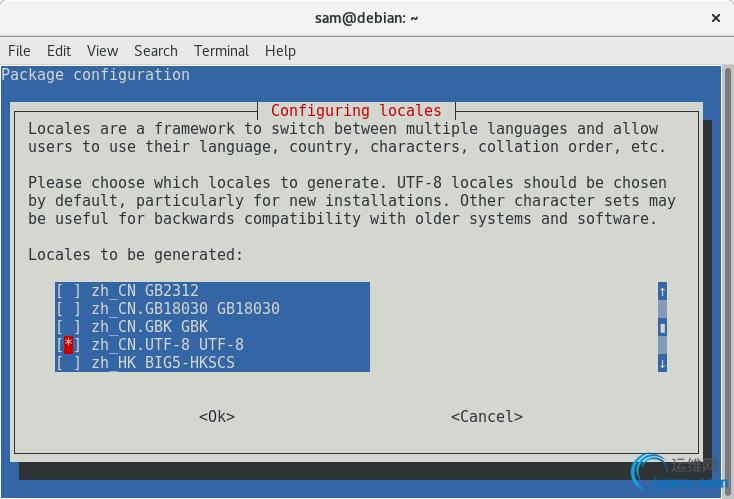This screenshot has width=734, height=499.
Task: Select the "zh_CN.GBK GBK" list entry text
Action: click(x=150, y=326)
